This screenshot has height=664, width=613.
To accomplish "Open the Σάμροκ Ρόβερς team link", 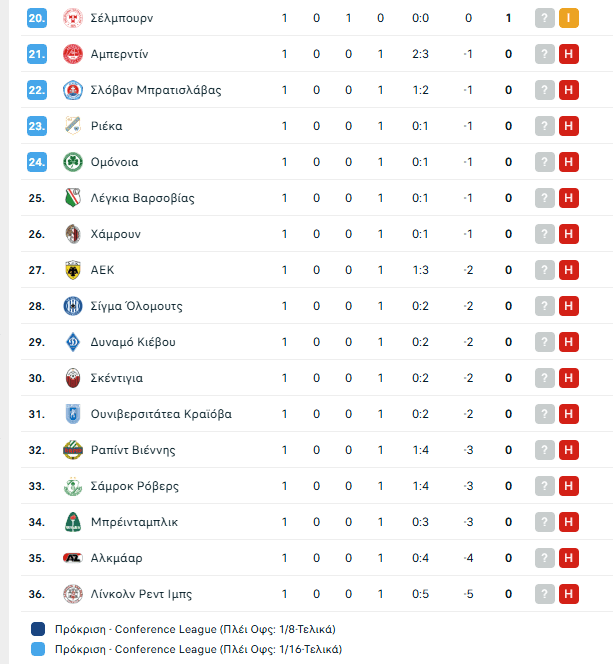I will click(x=134, y=486).
